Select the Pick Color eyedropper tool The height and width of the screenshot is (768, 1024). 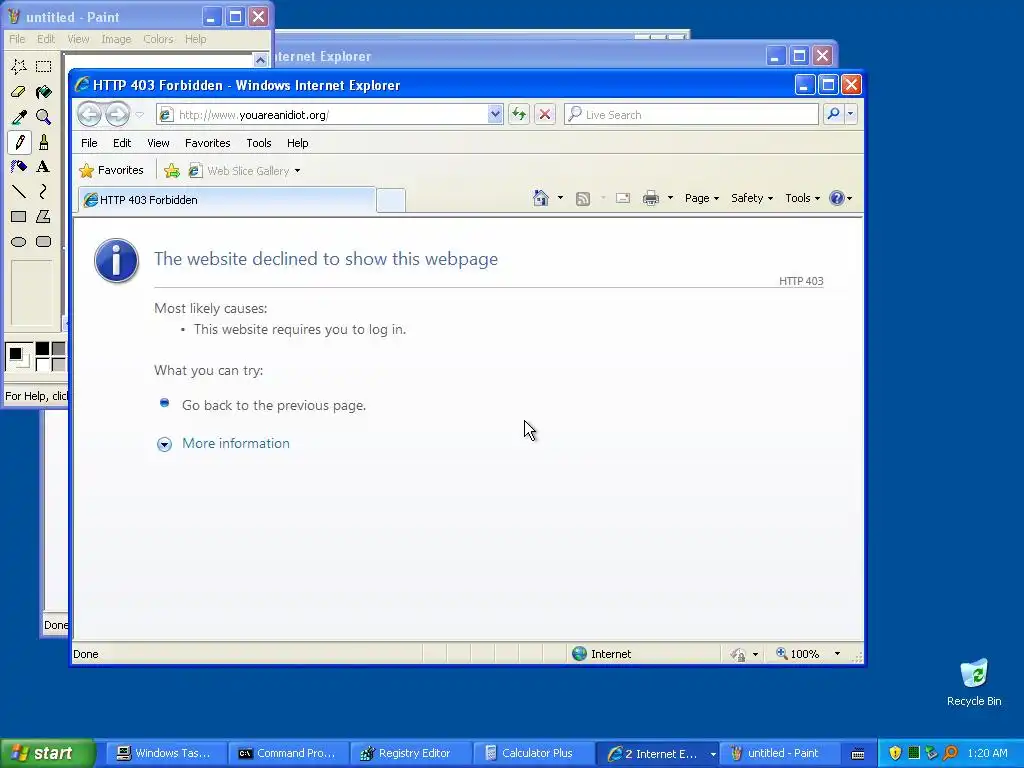pyautogui.click(x=19, y=117)
